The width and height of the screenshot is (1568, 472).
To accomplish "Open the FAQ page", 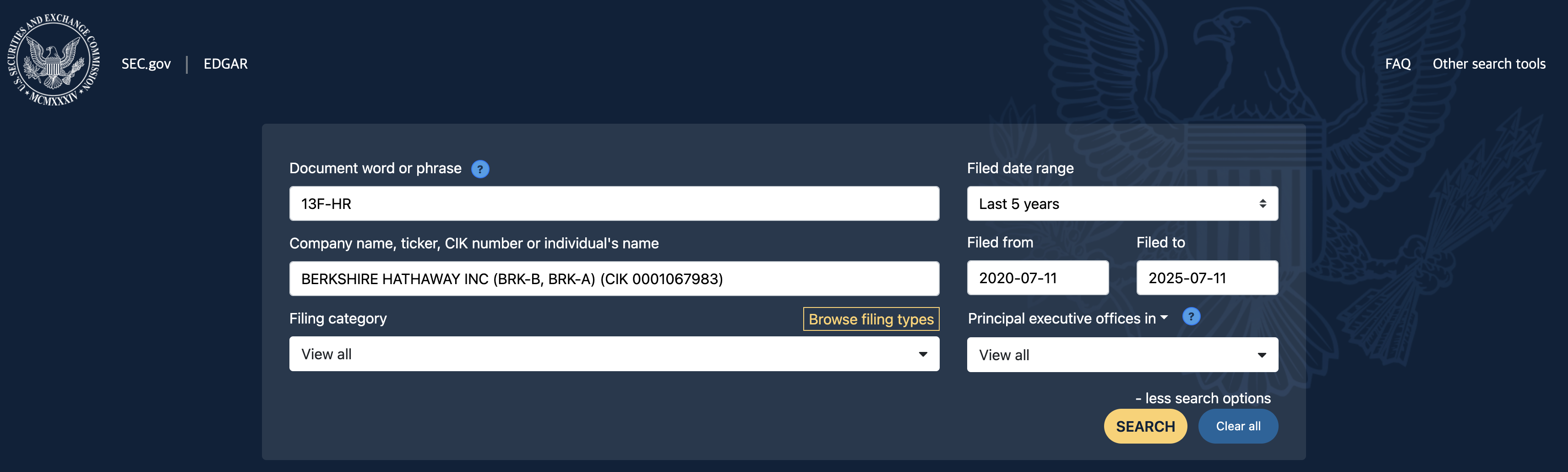I will pos(1397,64).
